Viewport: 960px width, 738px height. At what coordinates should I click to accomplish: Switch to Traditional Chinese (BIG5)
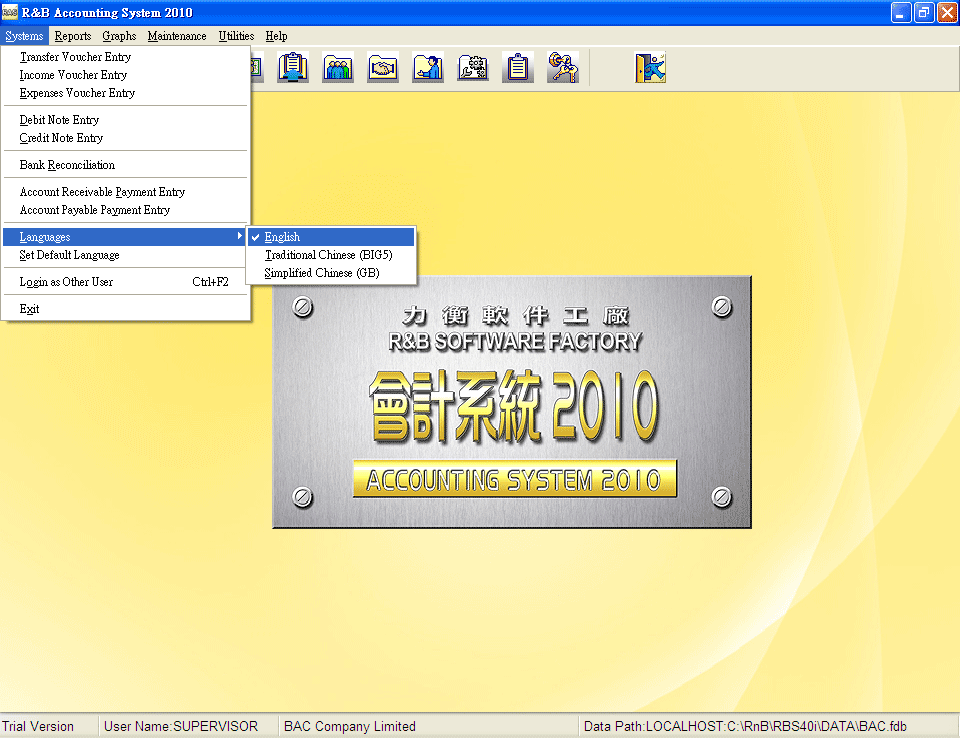click(331, 255)
